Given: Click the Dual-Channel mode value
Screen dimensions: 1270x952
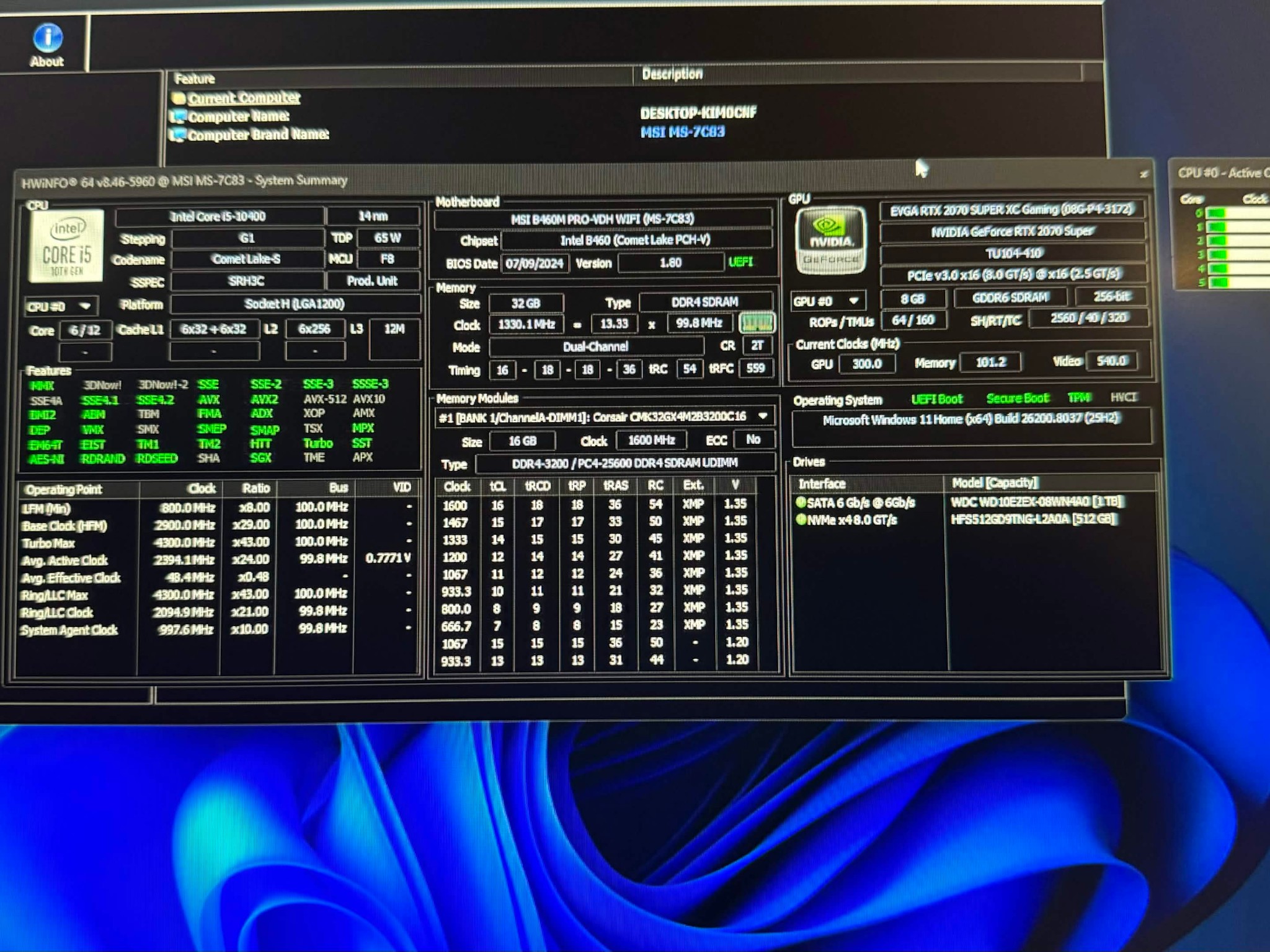Looking at the screenshot, I should click(596, 346).
